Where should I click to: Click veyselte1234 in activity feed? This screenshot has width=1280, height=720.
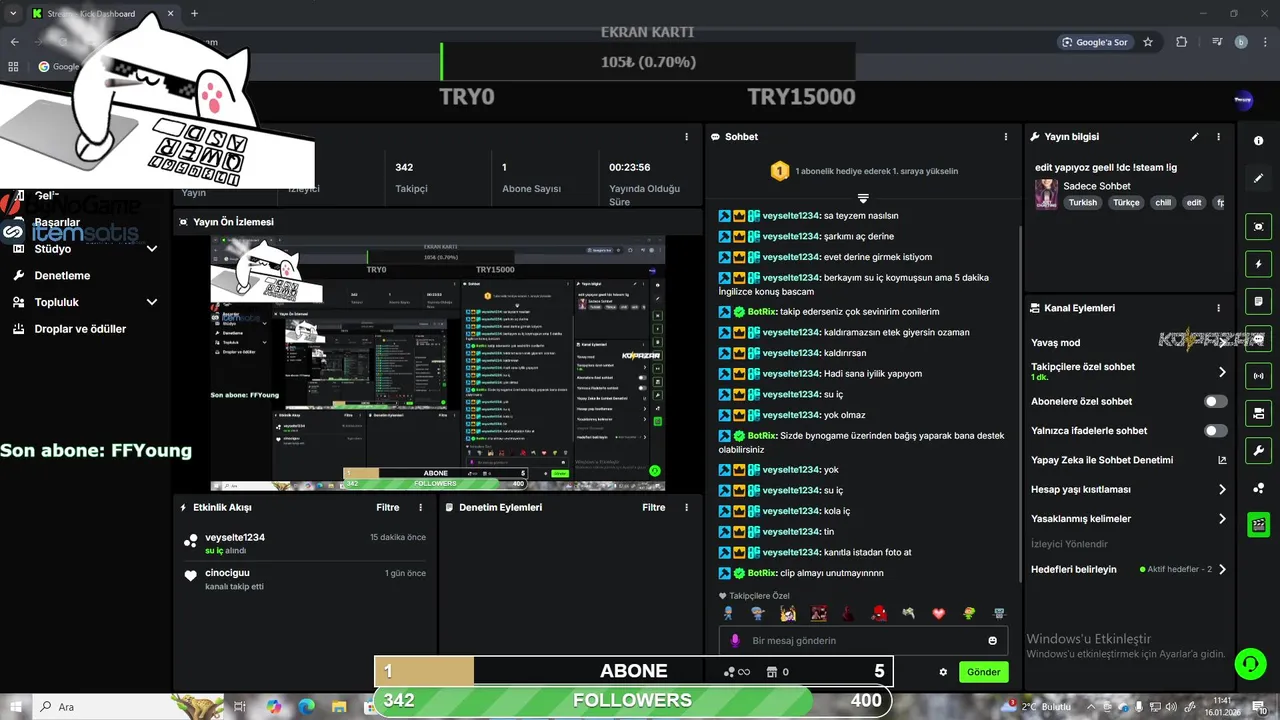click(x=235, y=538)
